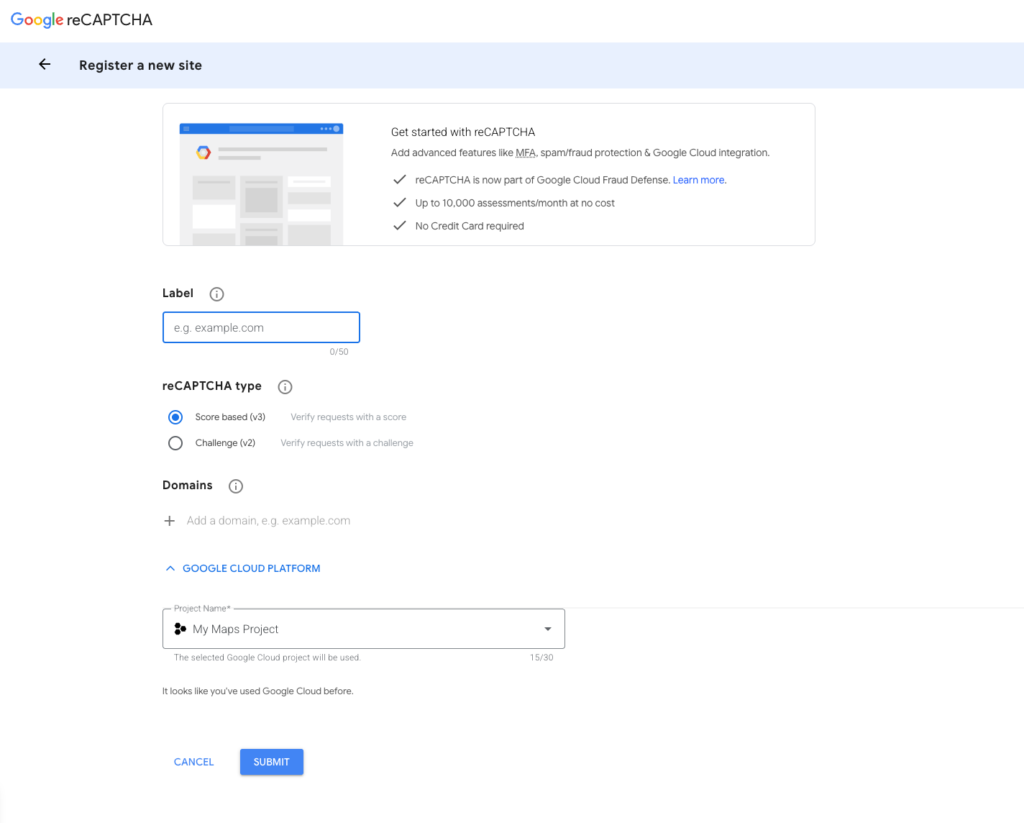Show info tooltip beside reCAPTCHA type

[x=285, y=387]
